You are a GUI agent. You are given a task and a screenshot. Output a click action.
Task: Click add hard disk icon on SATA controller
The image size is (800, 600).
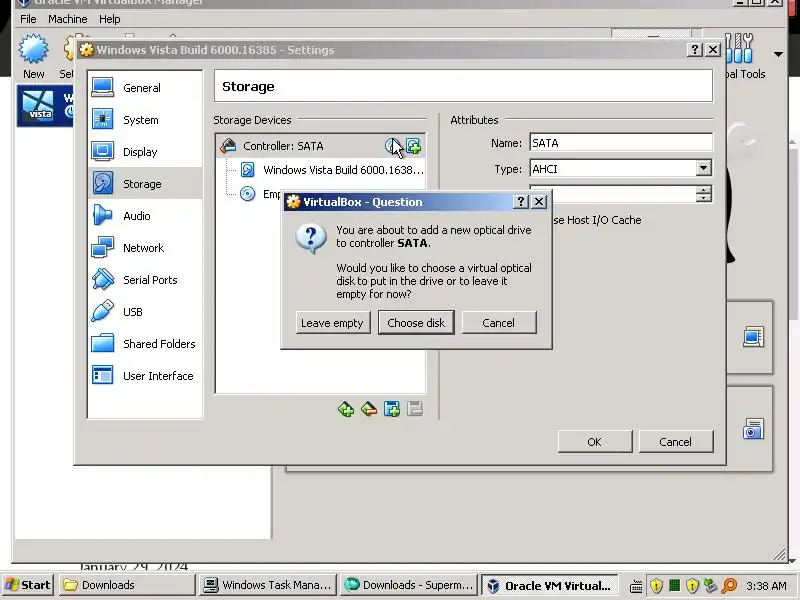coord(414,146)
